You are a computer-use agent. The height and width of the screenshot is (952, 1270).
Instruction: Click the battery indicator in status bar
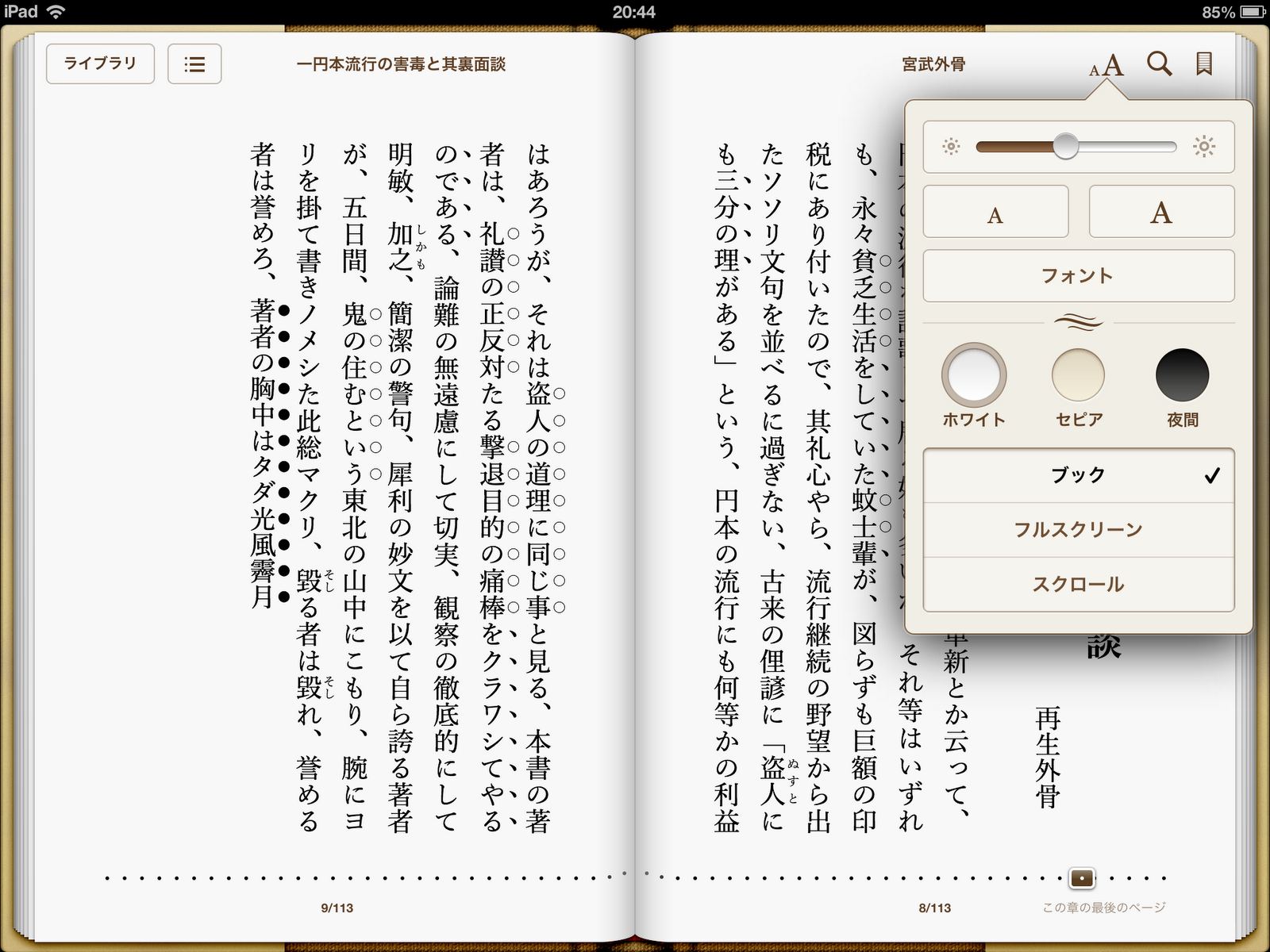coord(1253,12)
